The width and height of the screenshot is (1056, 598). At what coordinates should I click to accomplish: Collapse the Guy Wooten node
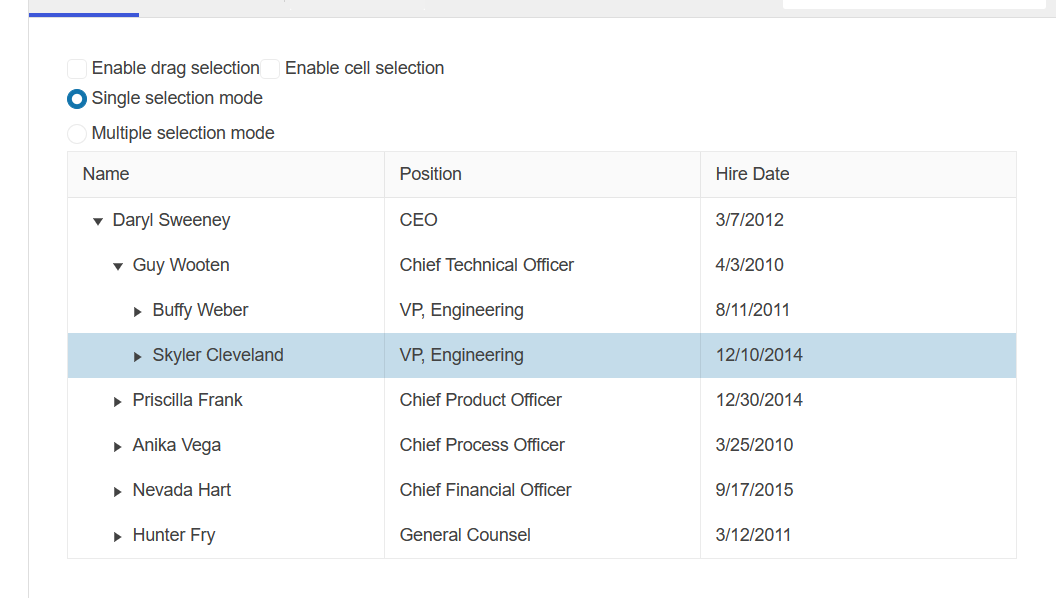[x=118, y=266]
